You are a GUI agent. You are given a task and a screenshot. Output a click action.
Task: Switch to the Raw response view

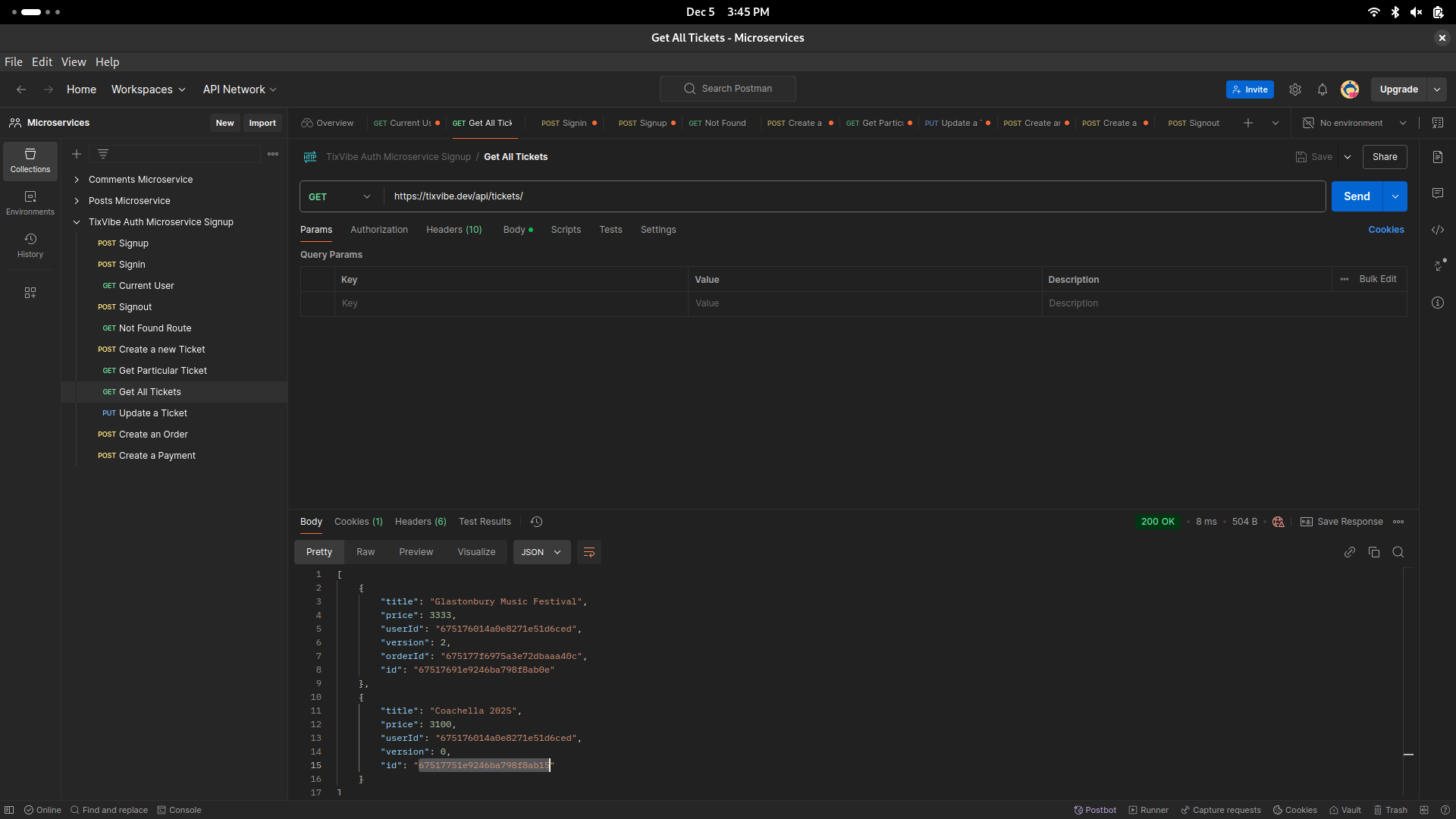tap(366, 552)
